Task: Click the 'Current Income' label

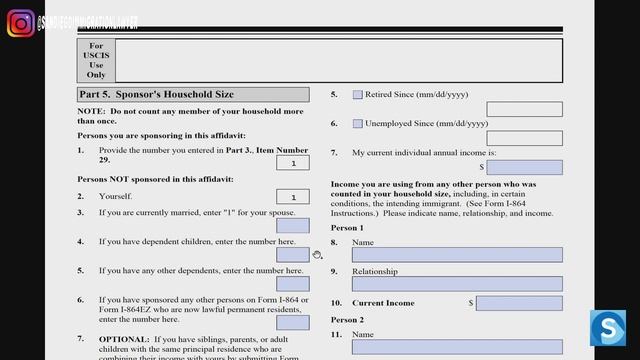Action: click(383, 303)
